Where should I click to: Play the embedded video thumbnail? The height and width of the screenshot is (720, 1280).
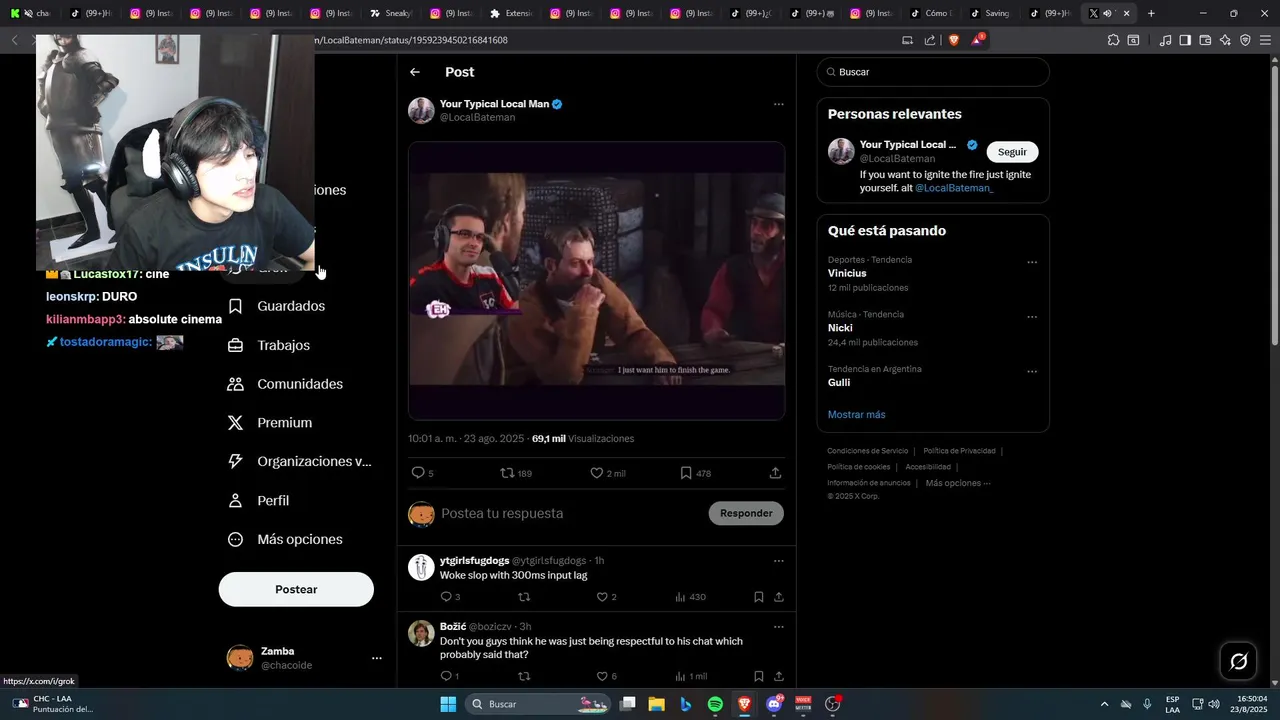pos(596,280)
